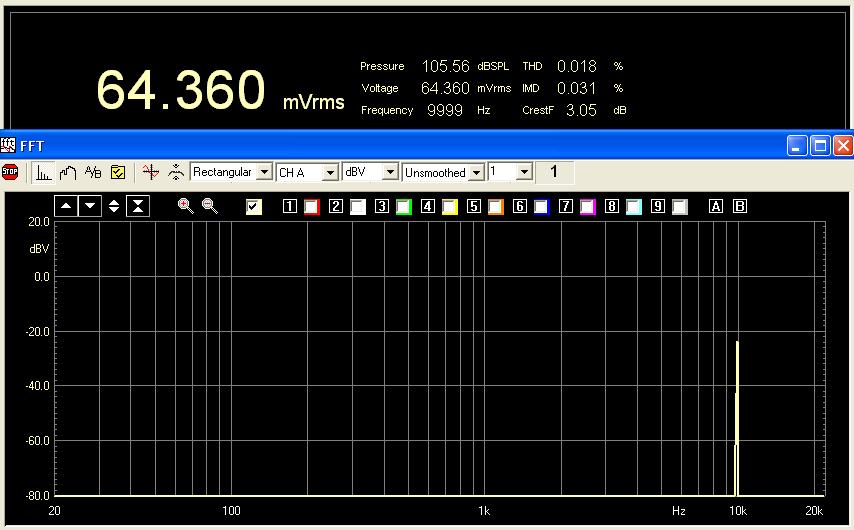Click the zoom in magnifier icon
The height and width of the screenshot is (530, 854).
[185, 206]
